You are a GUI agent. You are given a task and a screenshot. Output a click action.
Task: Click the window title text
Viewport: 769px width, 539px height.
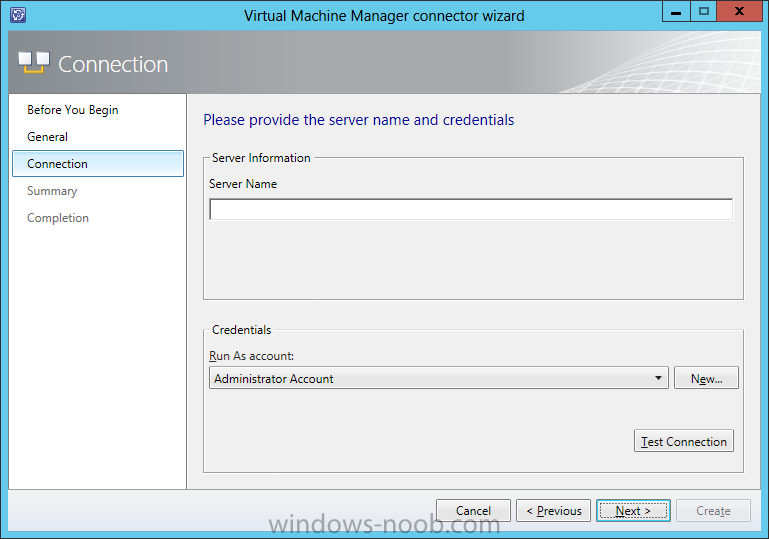(x=384, y=16)
